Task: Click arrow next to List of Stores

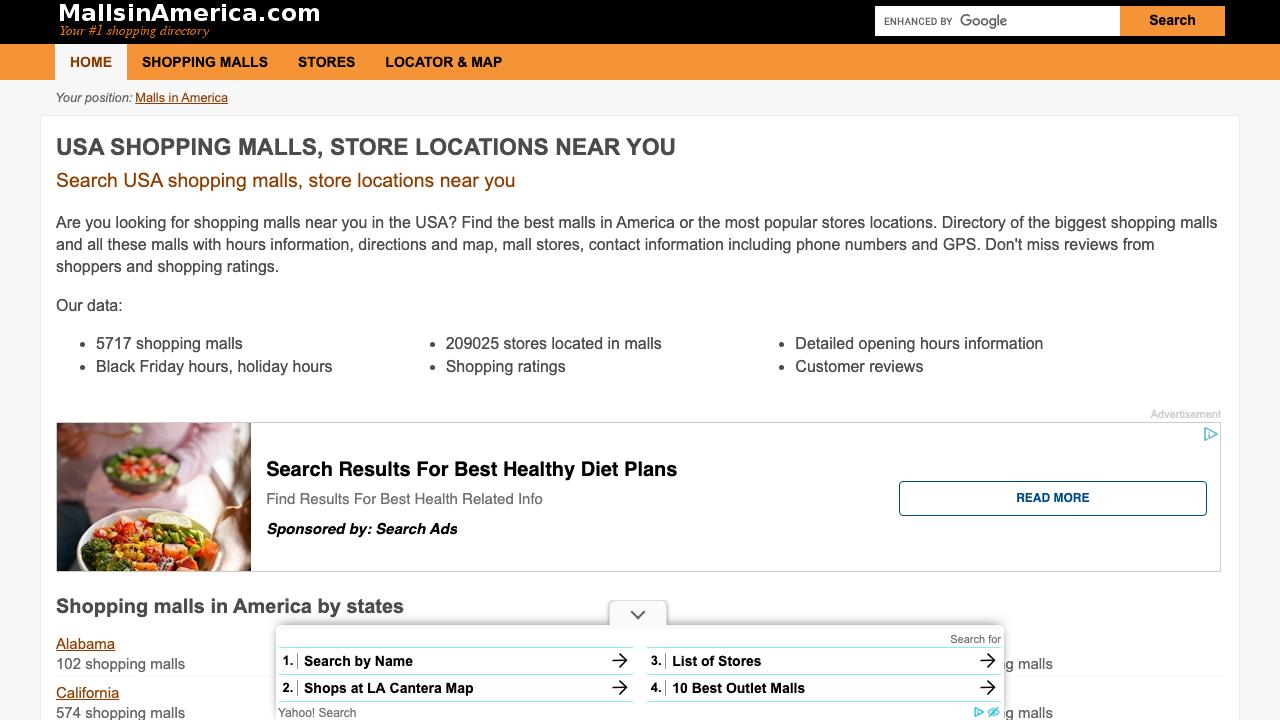Action: [x=987, y=661]
